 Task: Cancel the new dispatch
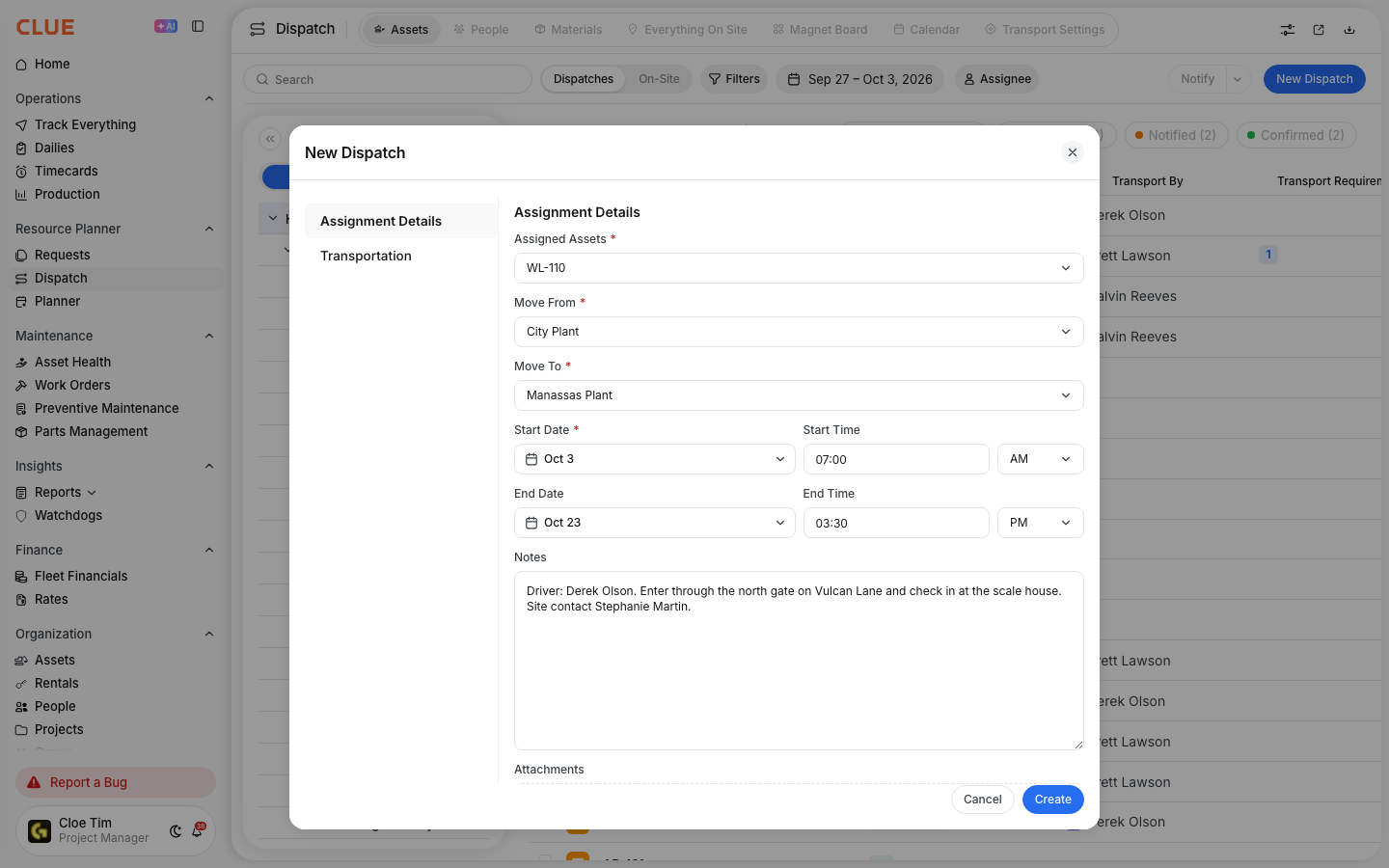[x=982, y=800]
